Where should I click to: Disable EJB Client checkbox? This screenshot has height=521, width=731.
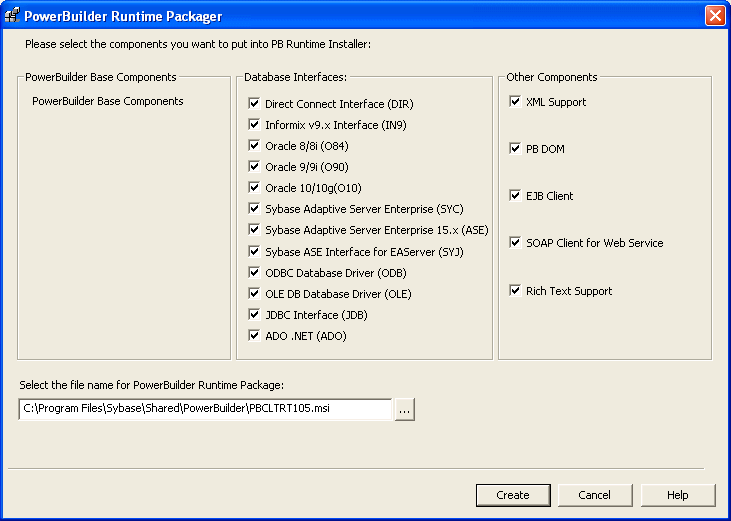515,195
